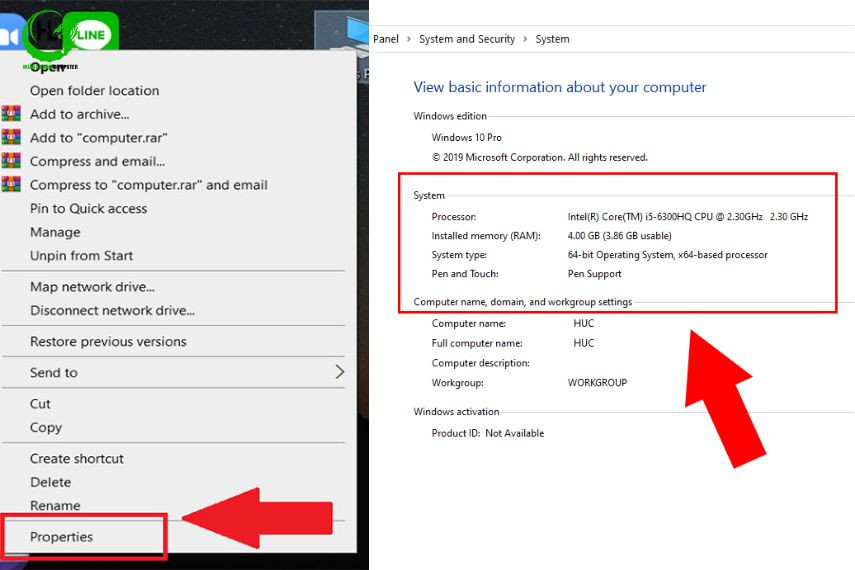Screen dimensions: 855x570
Task: Select Add to archive... entry
Action: [x=80, y=114]
